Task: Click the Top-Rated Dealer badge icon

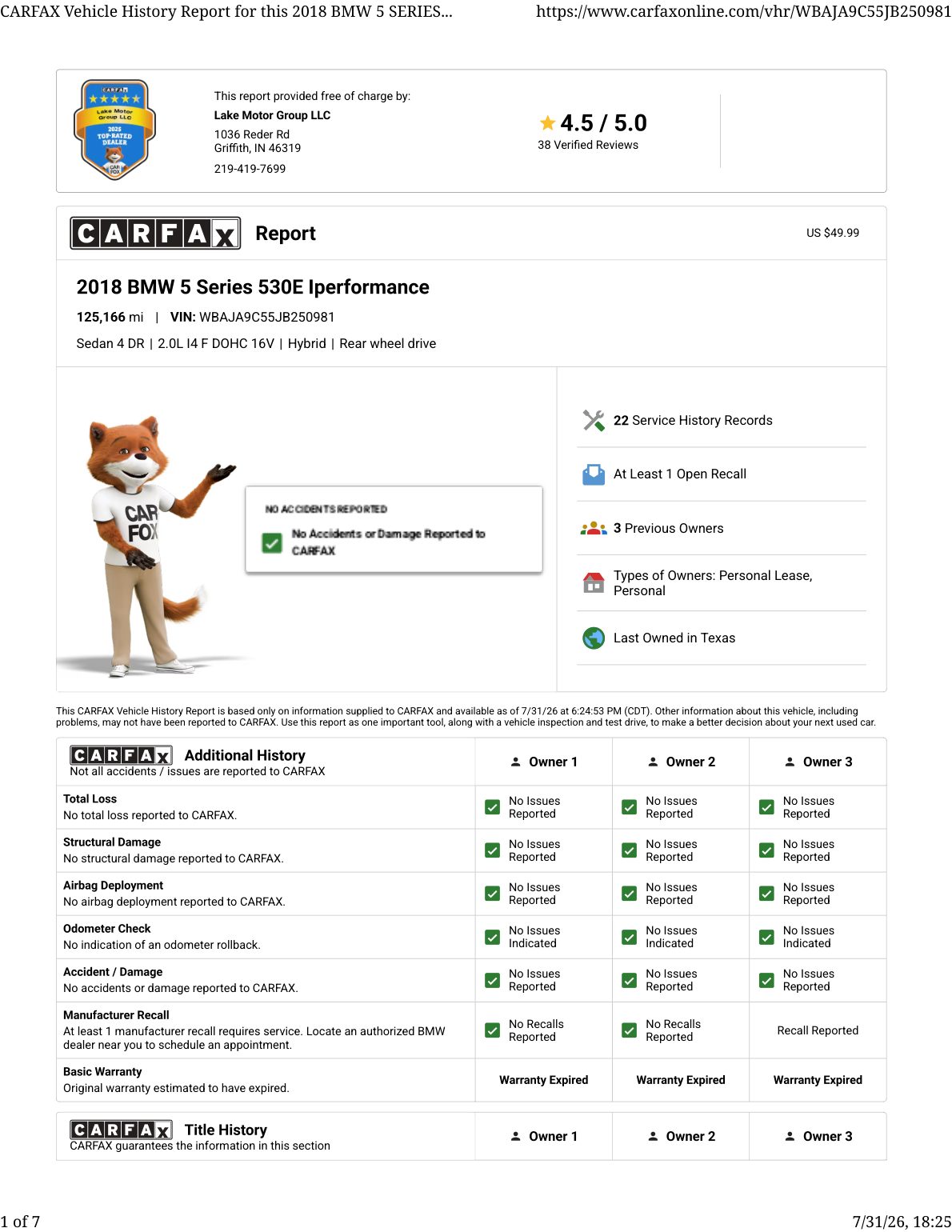Action: click(114, 129)
